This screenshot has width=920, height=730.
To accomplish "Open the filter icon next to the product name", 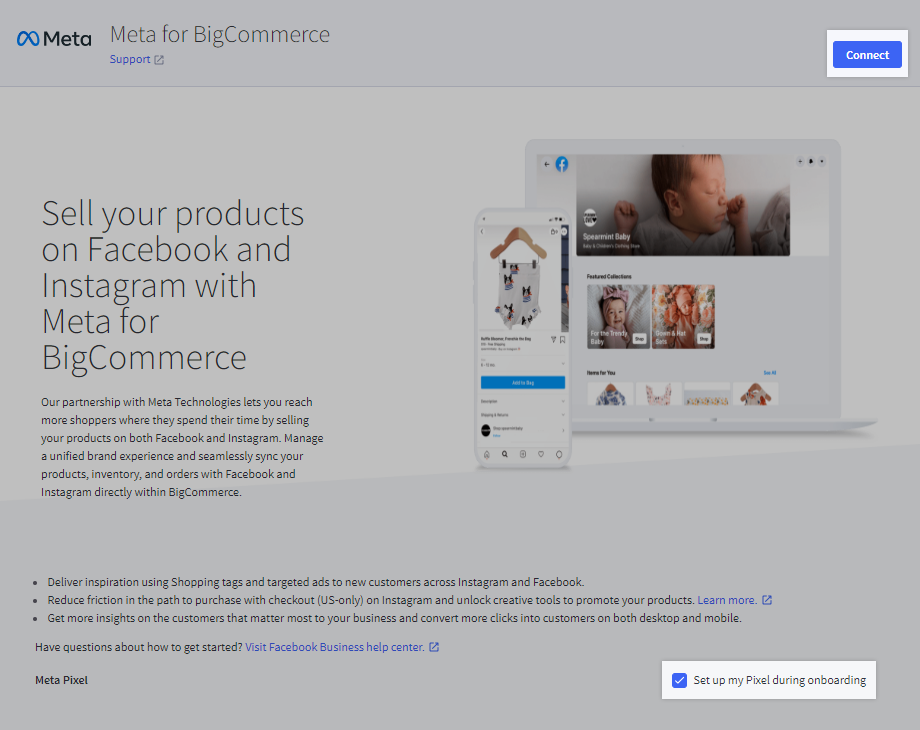I will click(553, 339).
